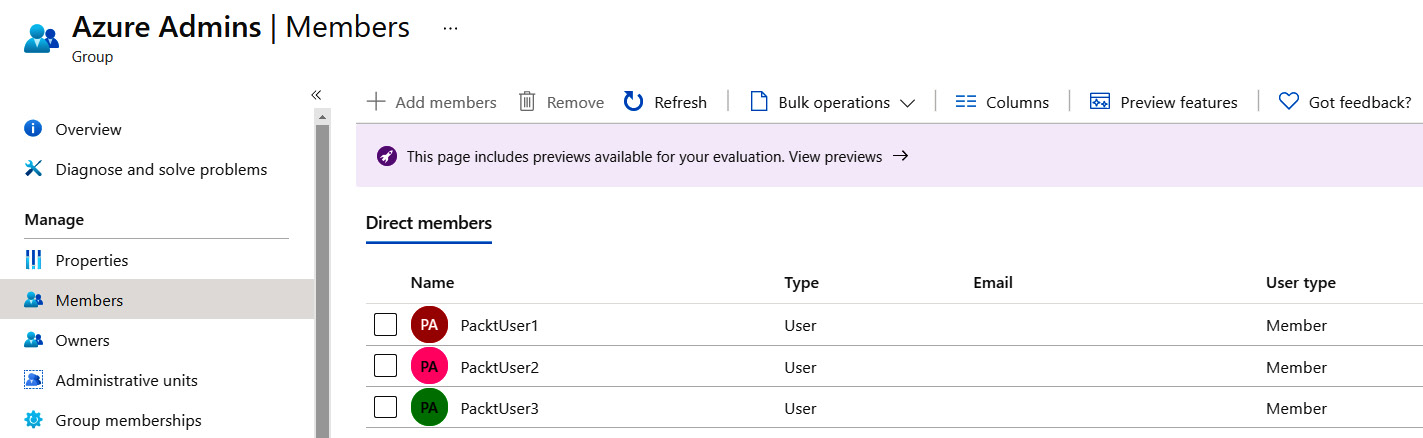Open the ellipsis more options menu
Screen dimensions: 1423x438
click(x=450, y=28)
